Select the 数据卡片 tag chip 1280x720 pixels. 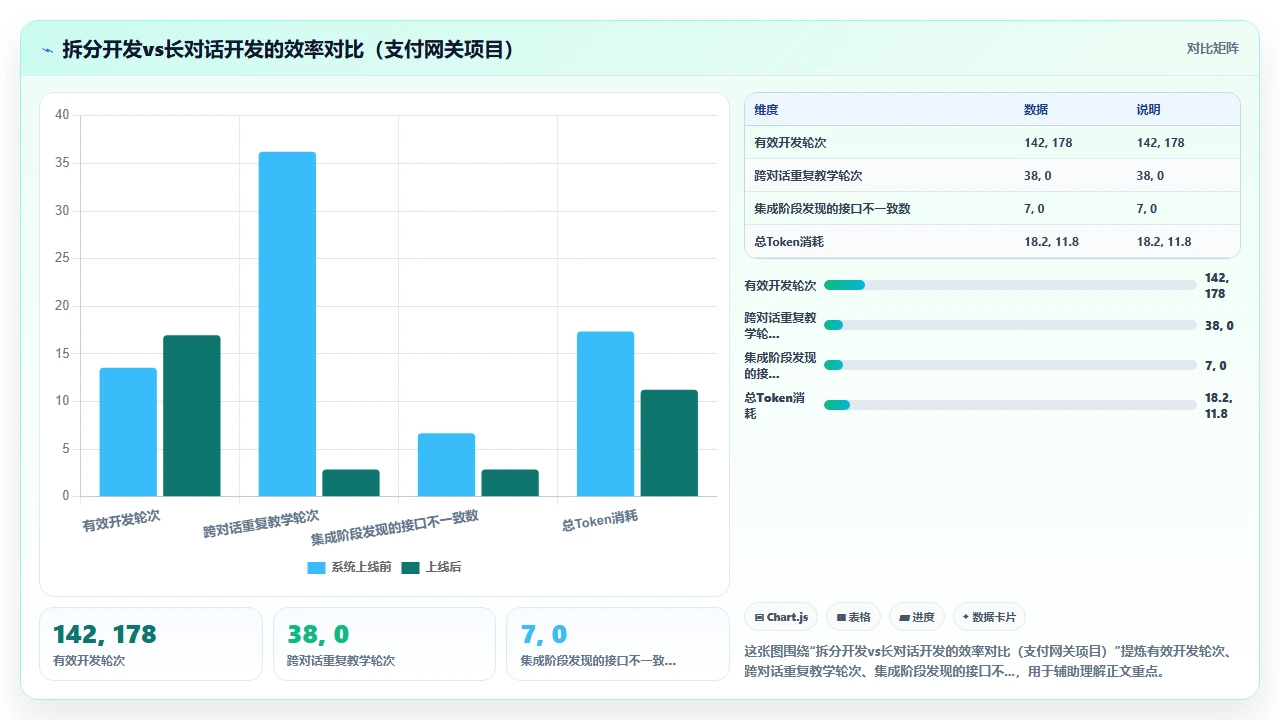[x=989, y=617]
